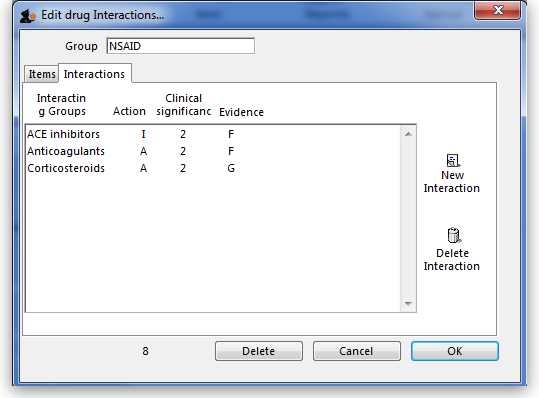The image size is (539, 398).
Task: Click the Evidence value G for Corticosteroids
Action: [x=231, y=168]
